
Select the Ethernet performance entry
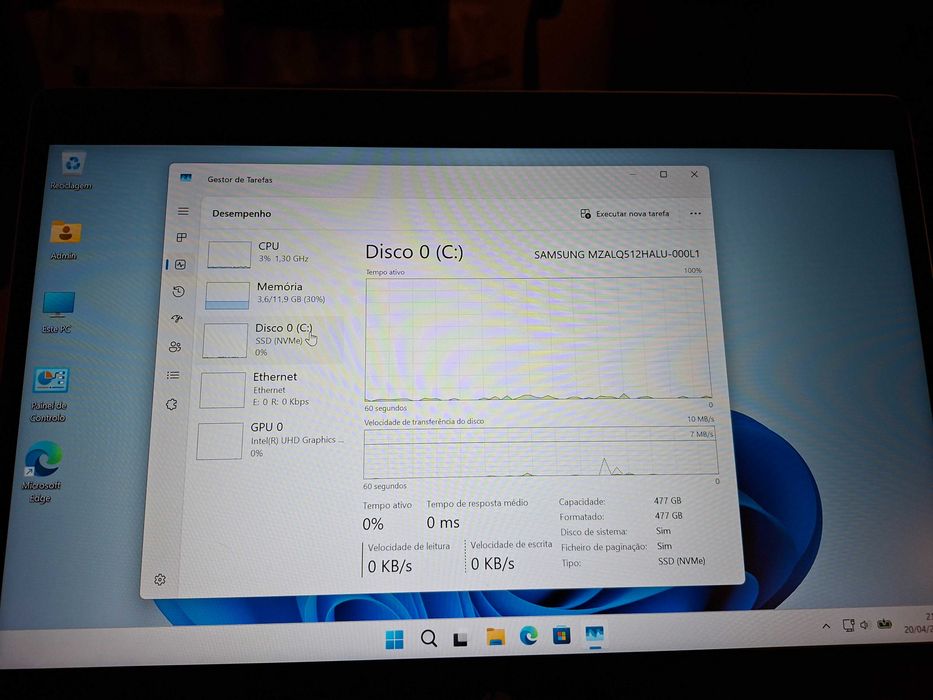coord(268,389)
